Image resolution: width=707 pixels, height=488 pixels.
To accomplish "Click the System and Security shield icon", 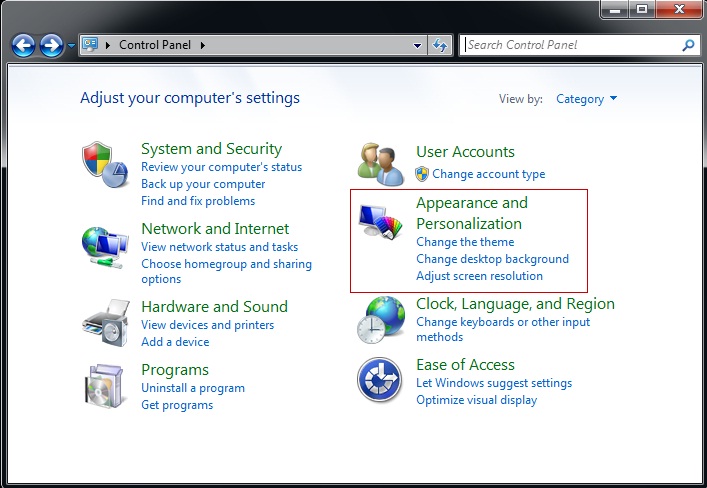I will (104, 164).
